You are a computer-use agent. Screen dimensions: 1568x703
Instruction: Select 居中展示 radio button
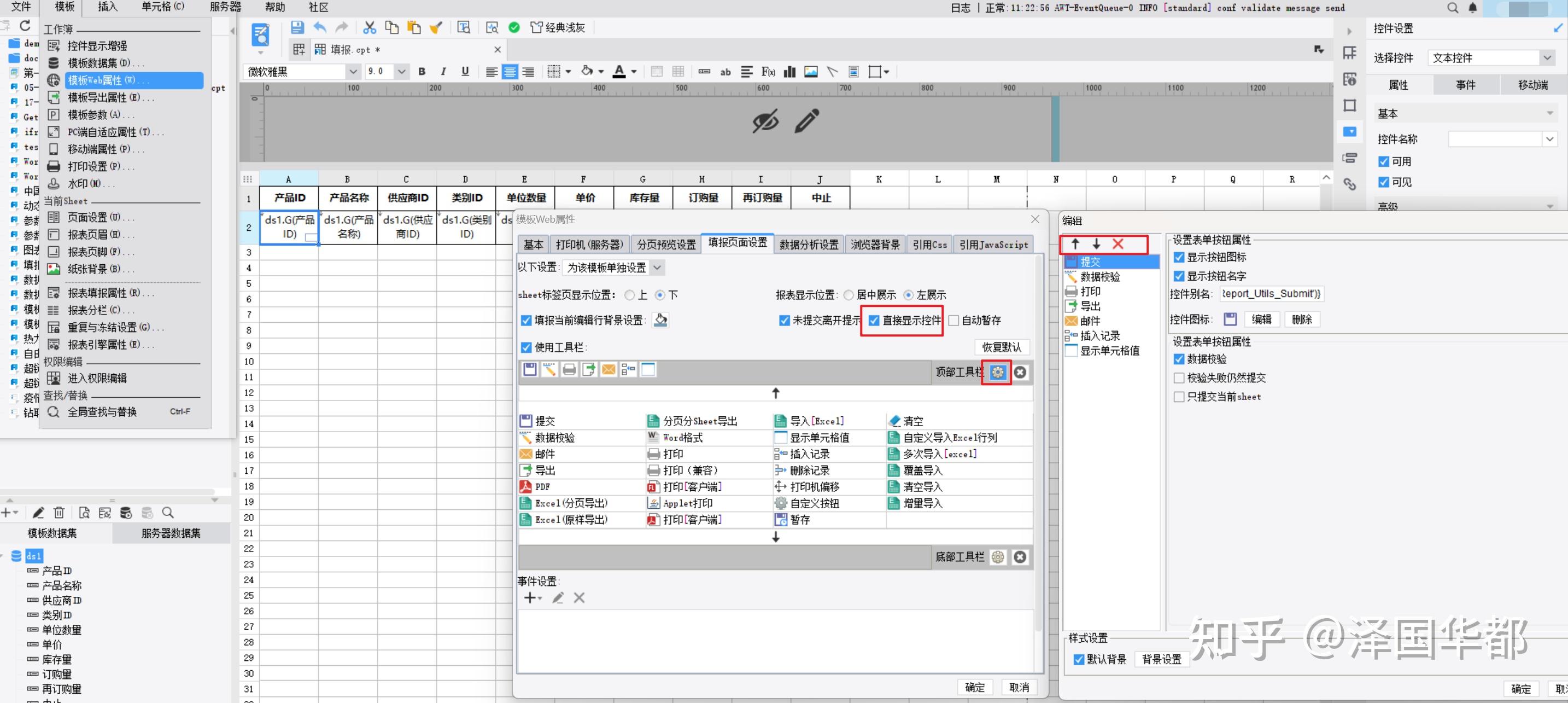849,295
